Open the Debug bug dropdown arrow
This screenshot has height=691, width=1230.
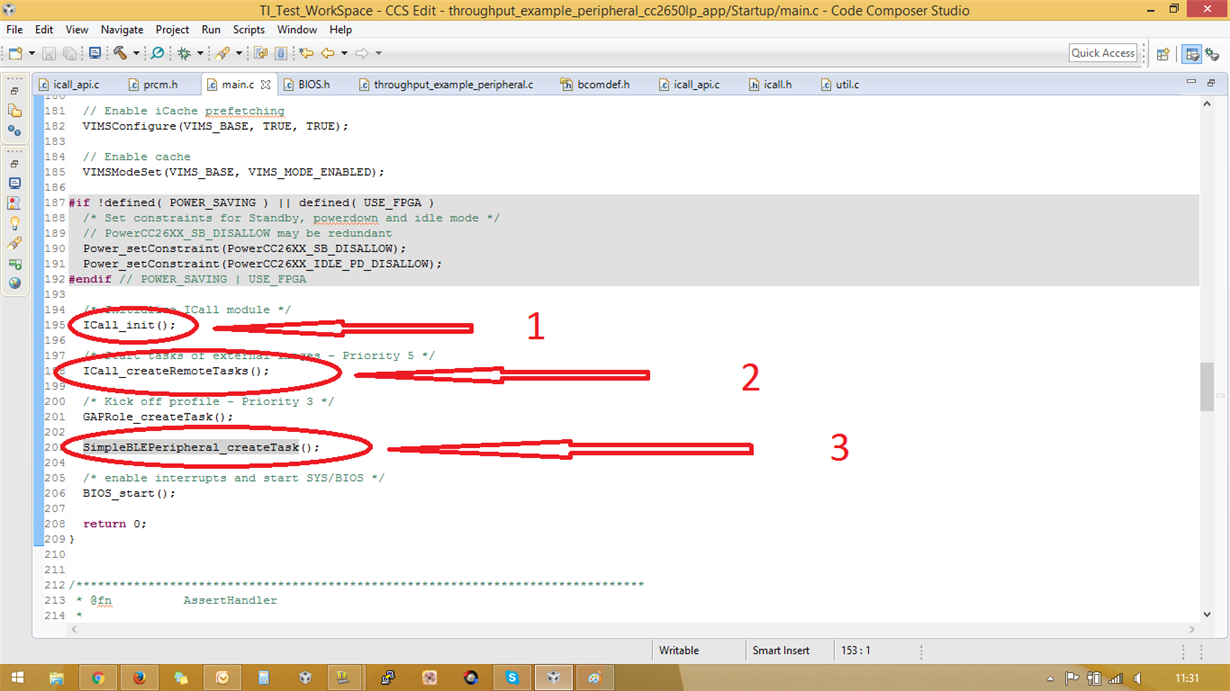[x=200, y=53]
